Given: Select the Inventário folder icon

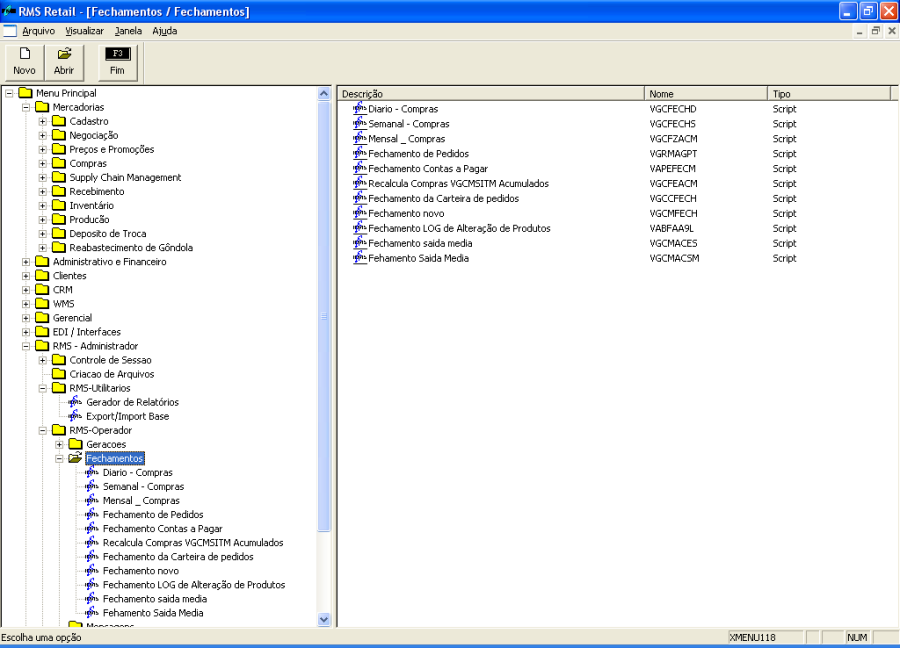Looking at the screenshot, I should click(x=59, y=205).
